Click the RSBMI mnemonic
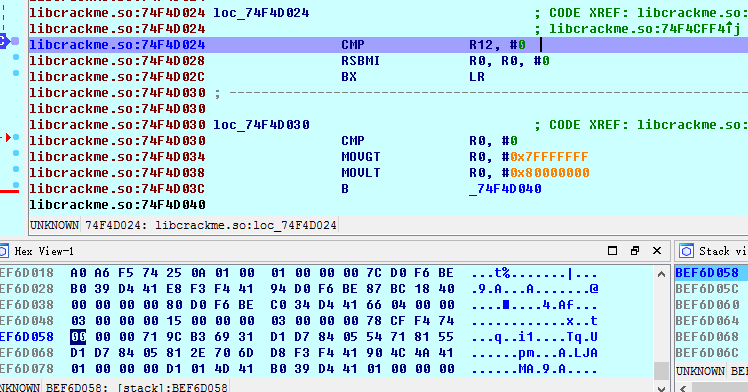Screen dimensions: 748x392 pos(360,61)
